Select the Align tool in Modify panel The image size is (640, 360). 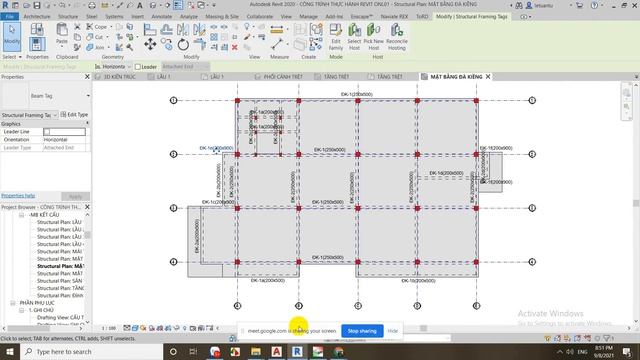150,29
